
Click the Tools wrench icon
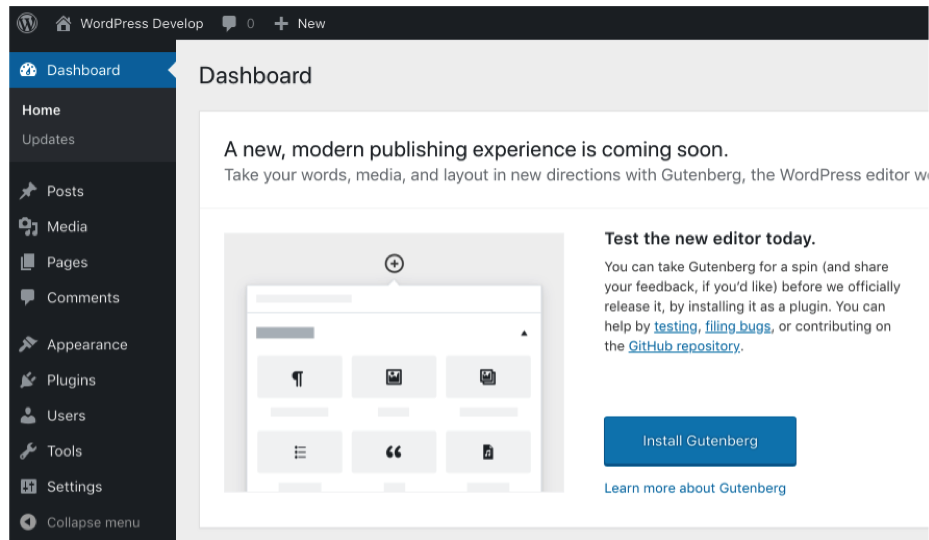[x=28, y=451]
